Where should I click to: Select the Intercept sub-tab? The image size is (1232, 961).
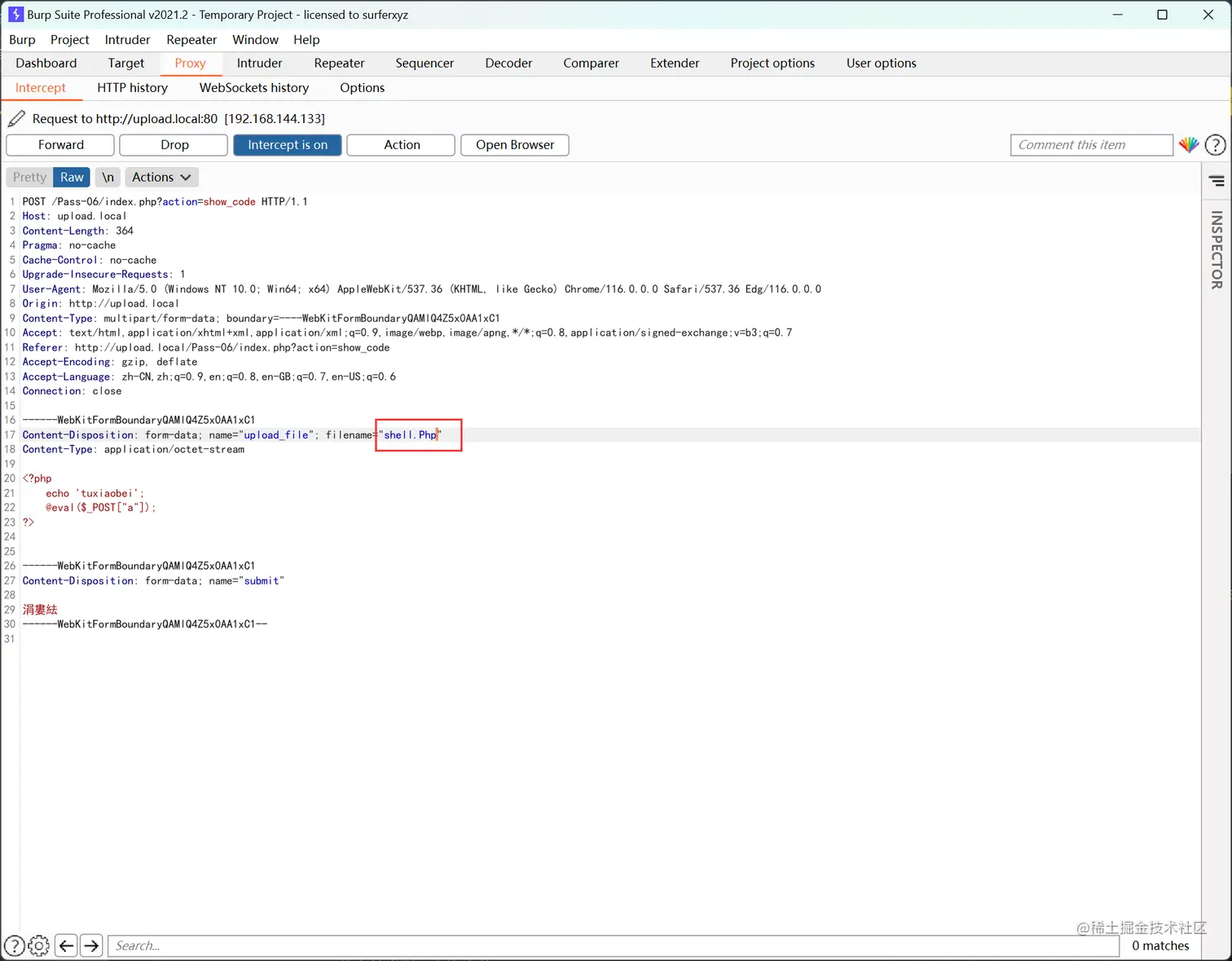tap(41, 88)
